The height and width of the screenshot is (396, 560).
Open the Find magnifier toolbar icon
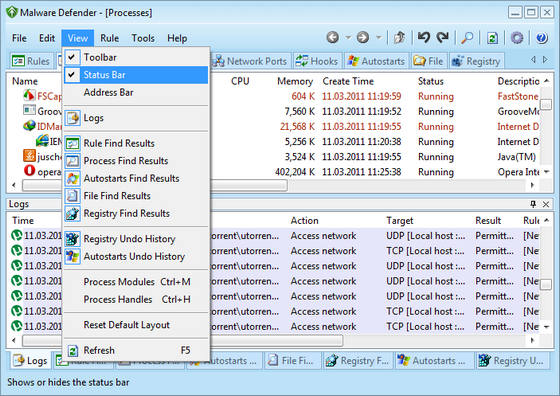(x=467, y=37)
